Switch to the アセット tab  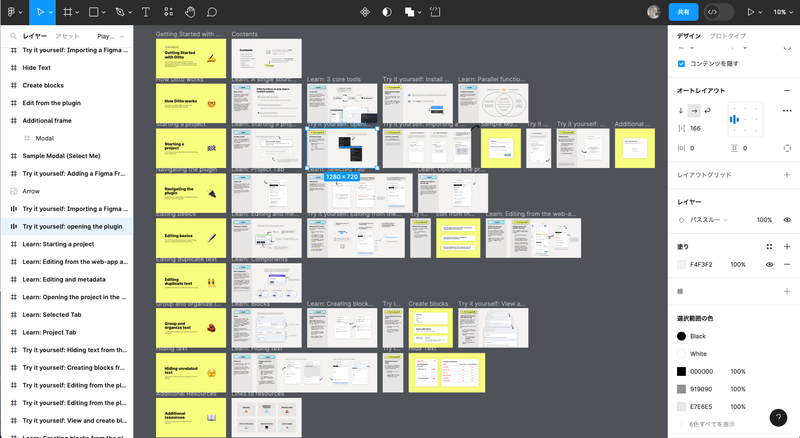67,35
